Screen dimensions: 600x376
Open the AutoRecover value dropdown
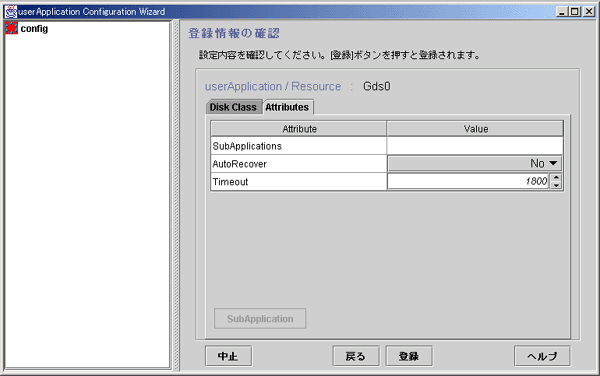[474, 164]
